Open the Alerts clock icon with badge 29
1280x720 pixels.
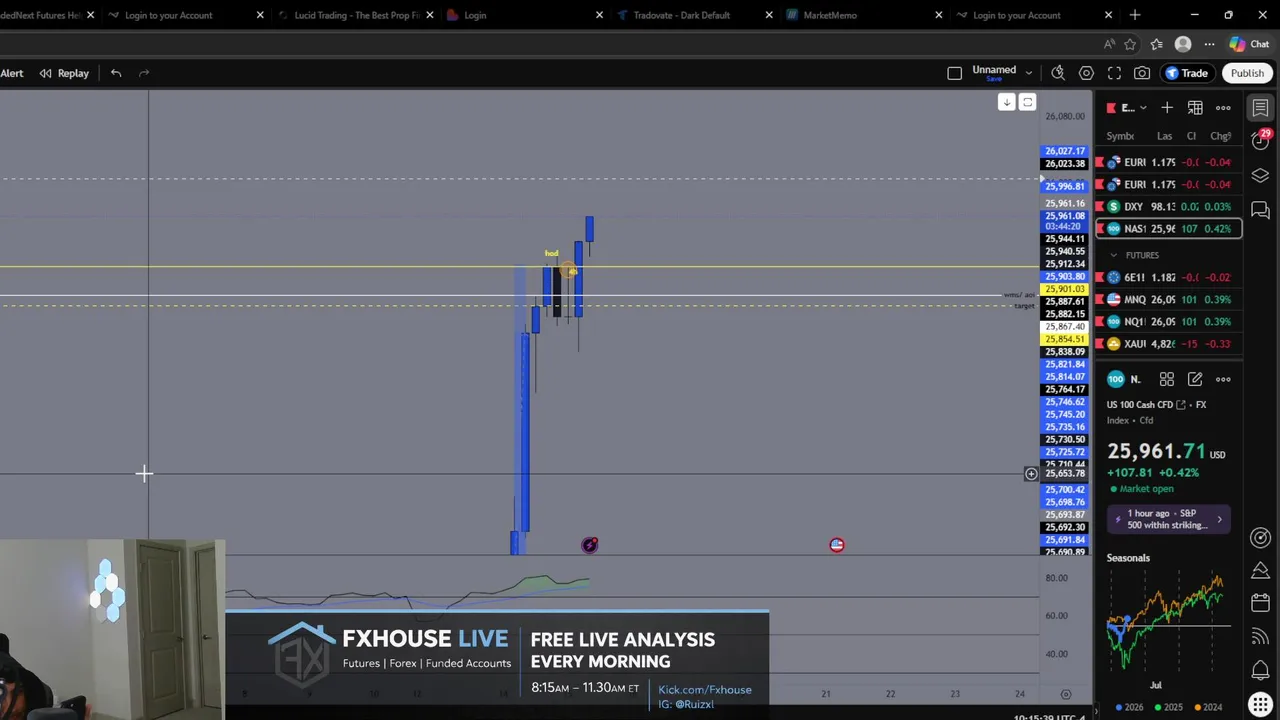[x=1260, y=140]
